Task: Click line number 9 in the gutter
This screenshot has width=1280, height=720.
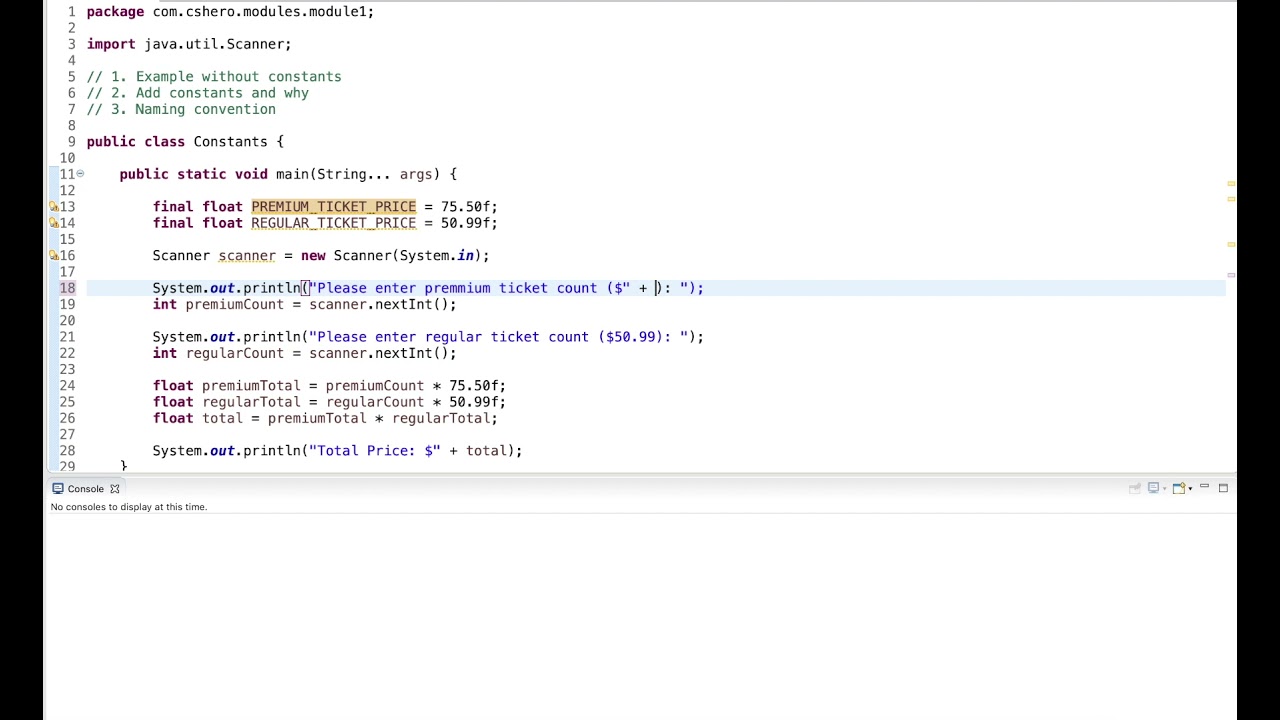Action: coord(71,142)
